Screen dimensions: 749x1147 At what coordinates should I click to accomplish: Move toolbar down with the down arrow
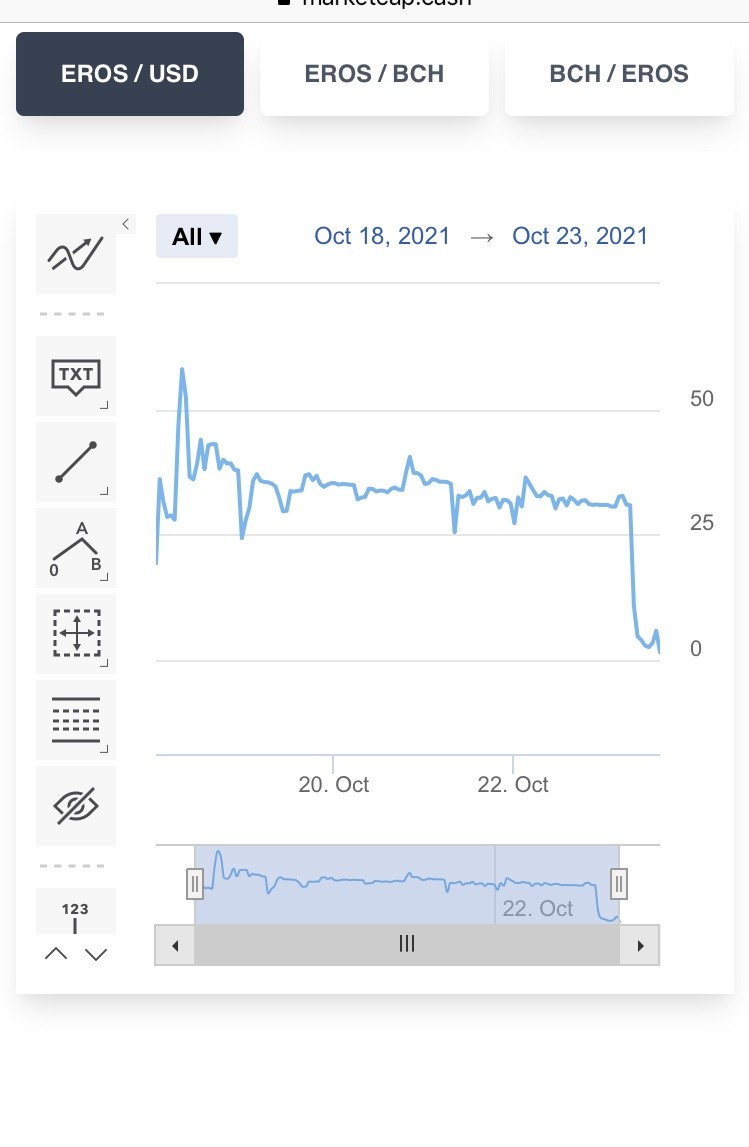click(x=96, y=954)
